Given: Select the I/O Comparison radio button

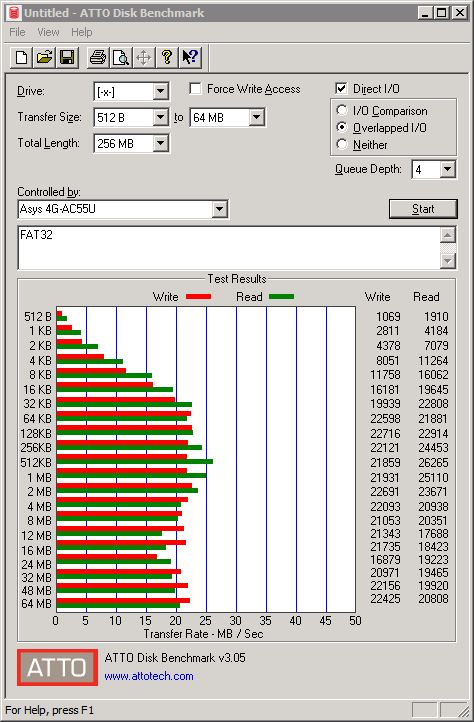Looking at the screenshot, I should point(342,111).
